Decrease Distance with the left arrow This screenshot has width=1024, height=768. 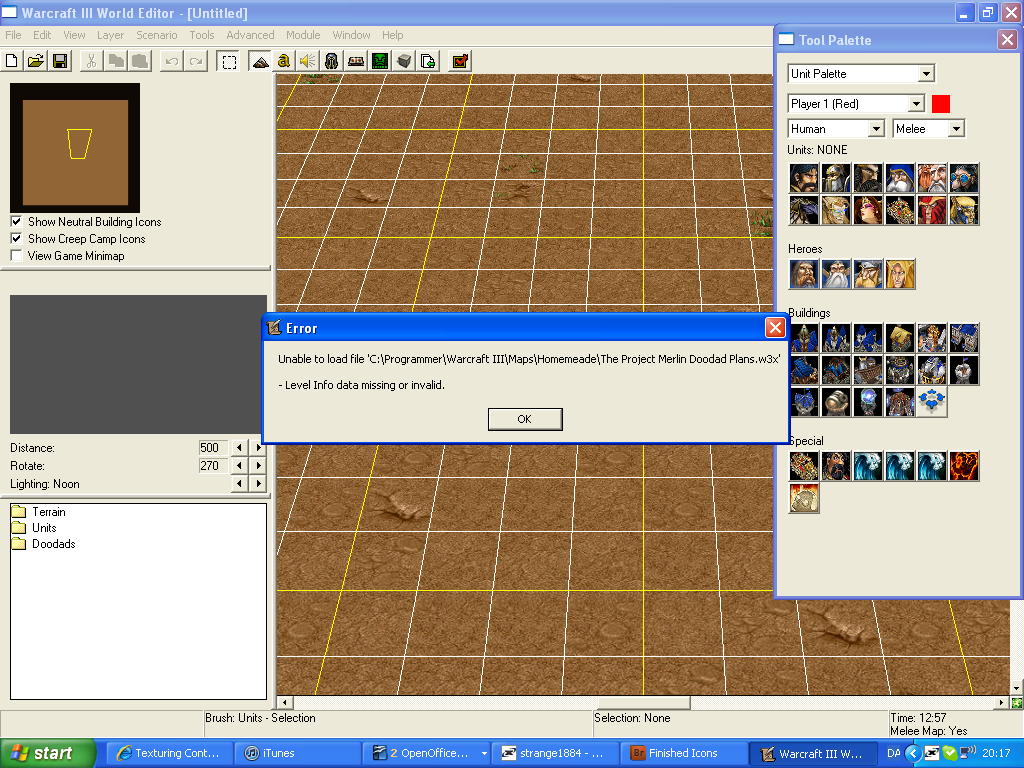click(240, 448)
